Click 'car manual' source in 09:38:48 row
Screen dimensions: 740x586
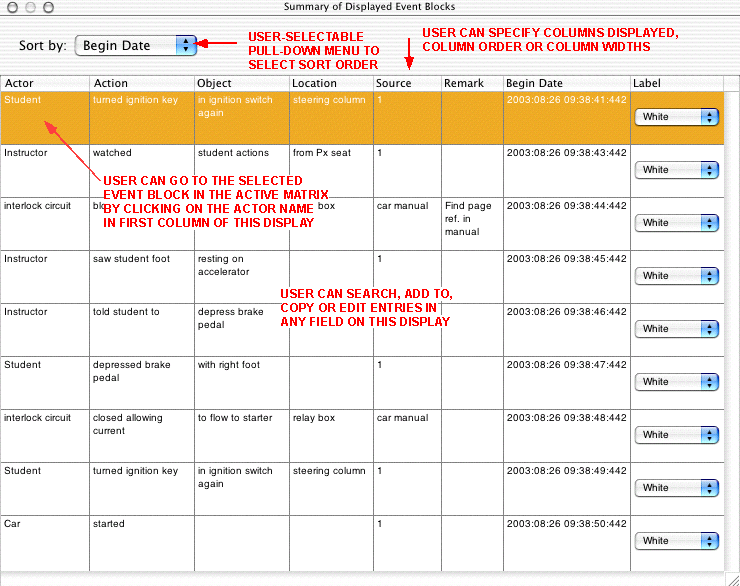[x=408, y=435]
